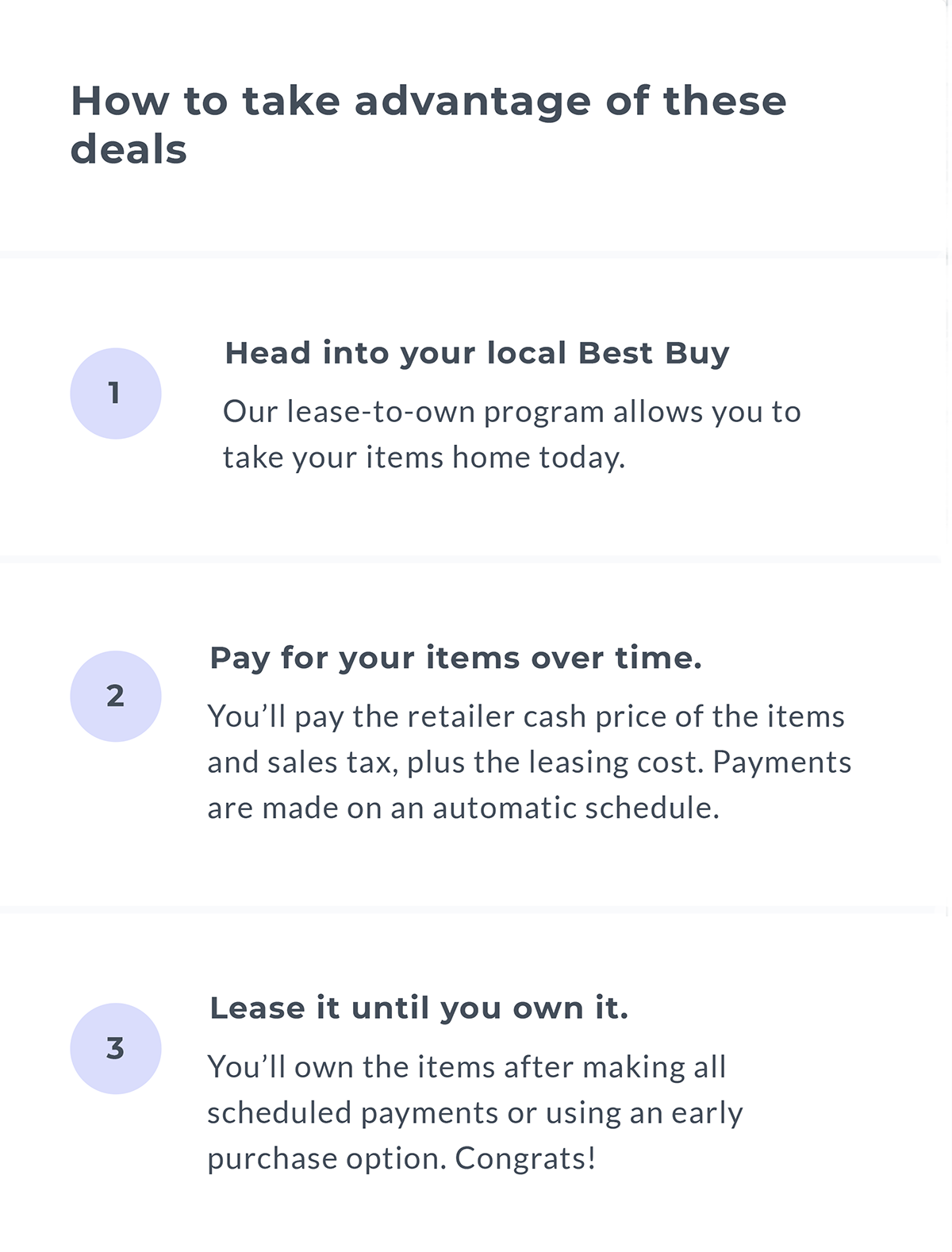The height and width of the screenshot is (1252, 952).
Task: Click the "automatic schedule" phrase
Action: pyautogui.click(x=575, y=808)
